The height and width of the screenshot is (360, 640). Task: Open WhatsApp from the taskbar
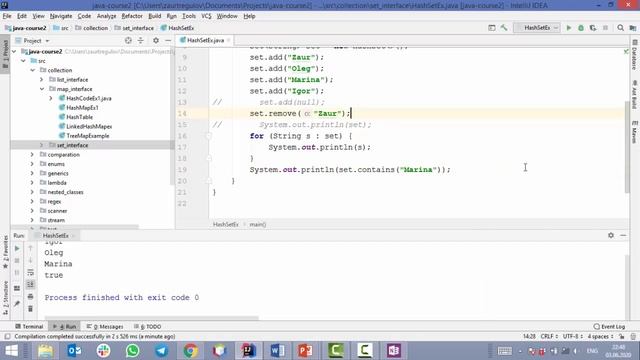[x=132, y=351]
